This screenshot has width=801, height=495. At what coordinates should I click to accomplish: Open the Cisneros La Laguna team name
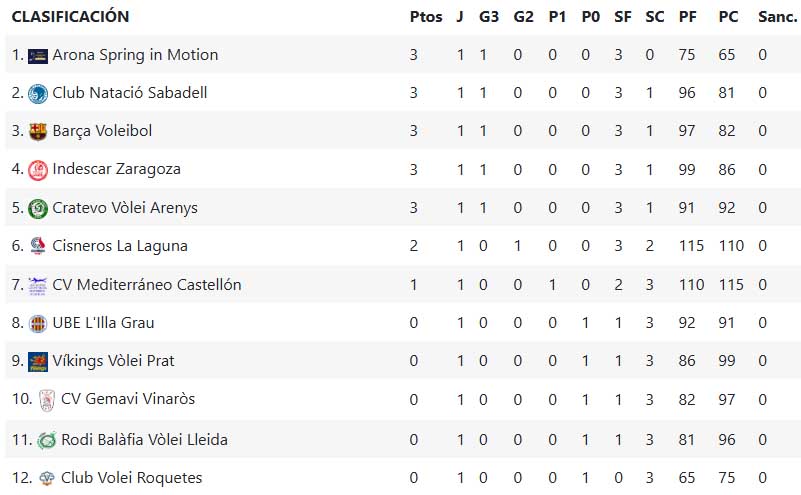(x=120, y=246)
